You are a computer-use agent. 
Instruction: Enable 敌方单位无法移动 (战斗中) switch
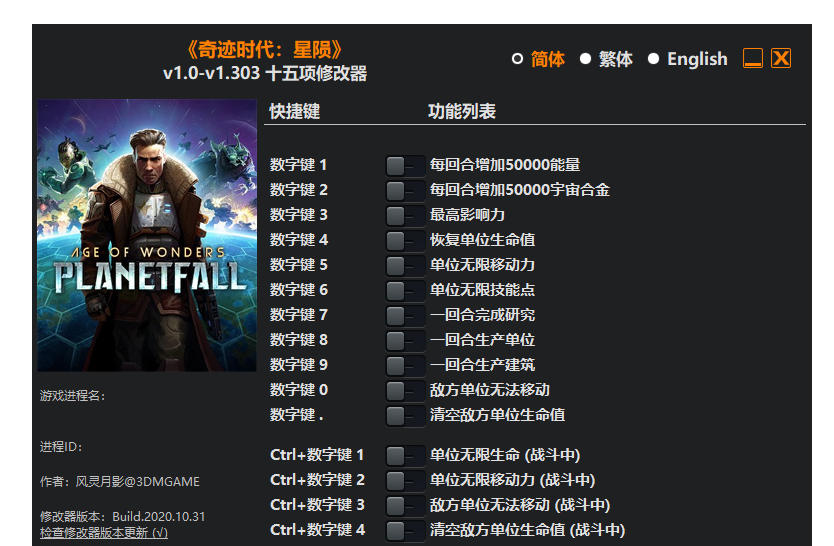[405, 506]
